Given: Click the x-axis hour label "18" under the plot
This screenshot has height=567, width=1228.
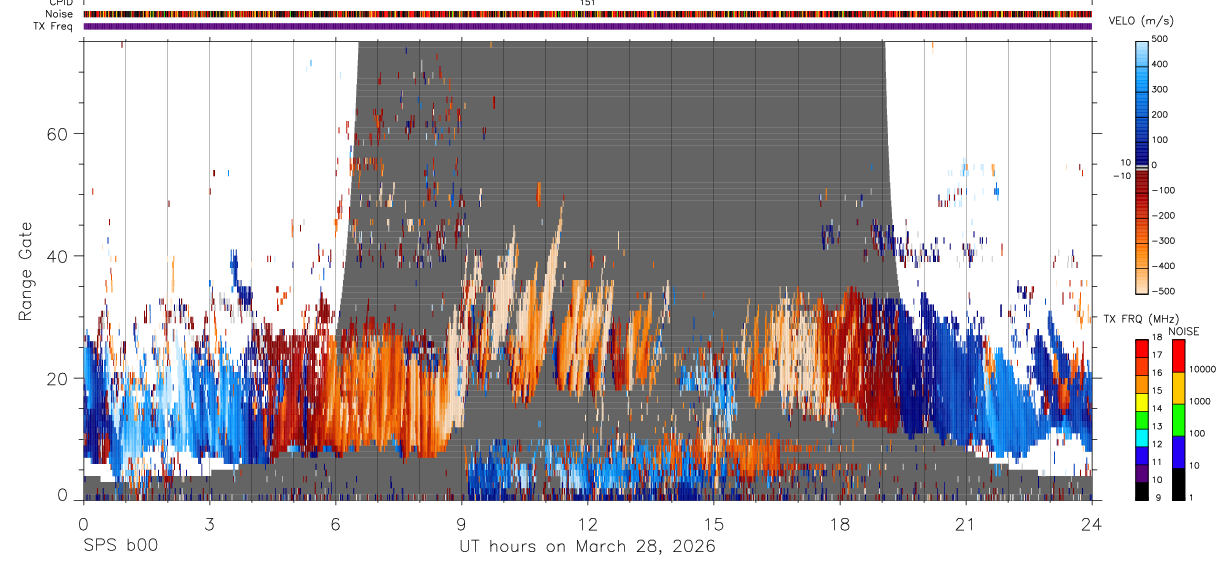Looking at the screenshot, I should (x=839, y=523).
